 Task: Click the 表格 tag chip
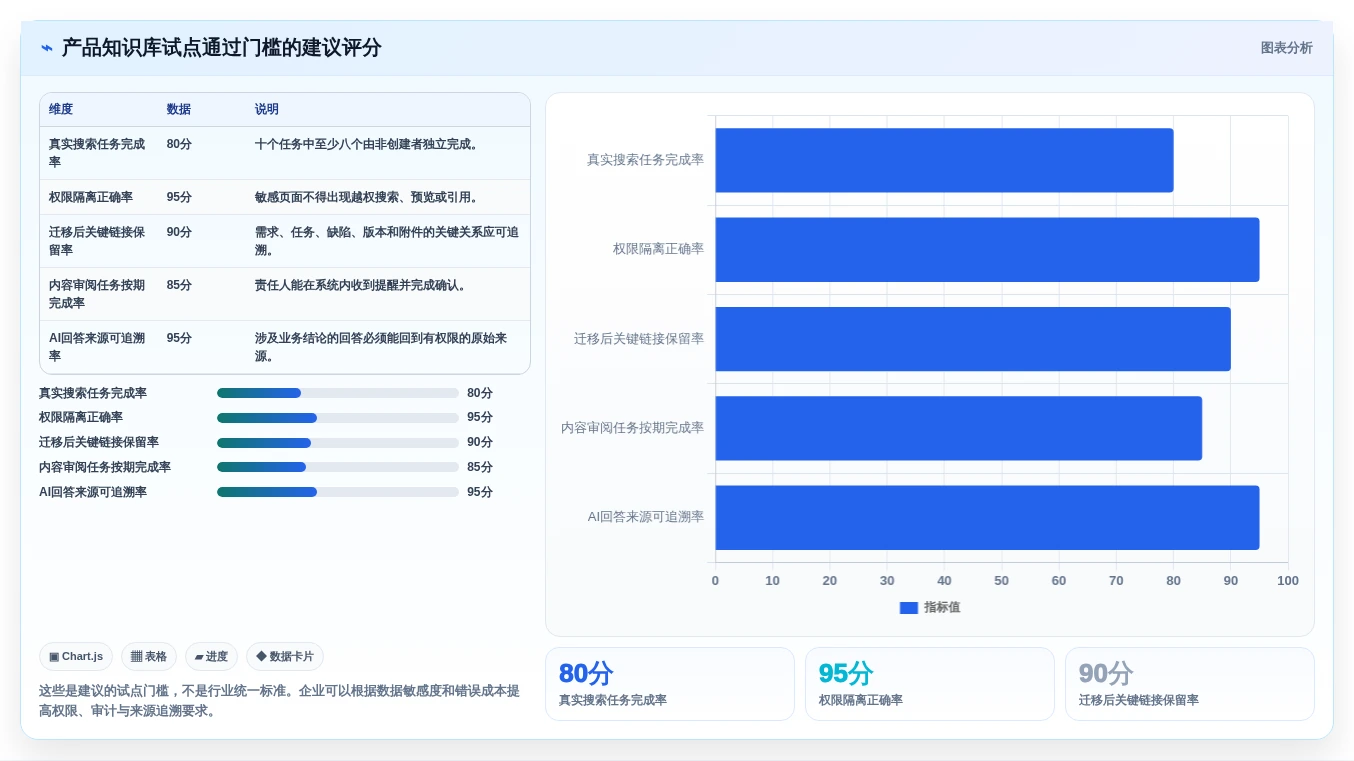pyautogui.click(x=149, y=657)
